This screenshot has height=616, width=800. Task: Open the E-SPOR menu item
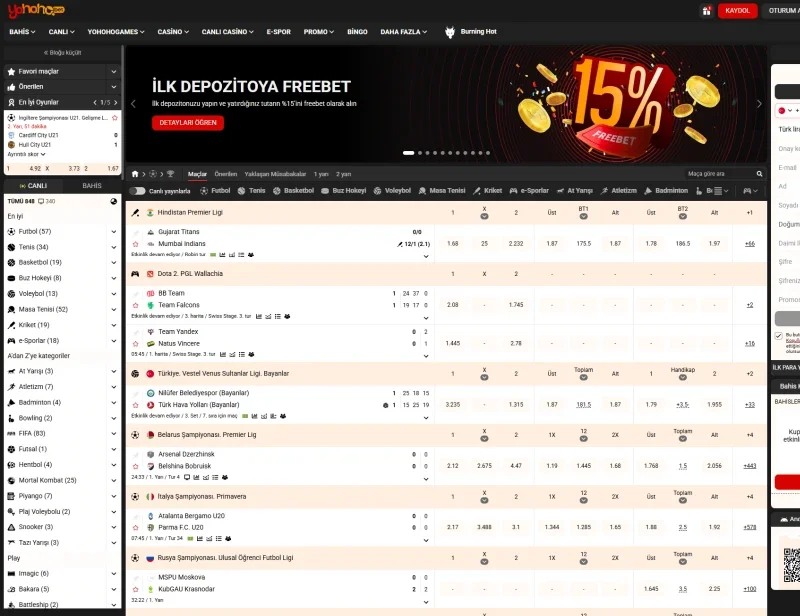point(279,32)
